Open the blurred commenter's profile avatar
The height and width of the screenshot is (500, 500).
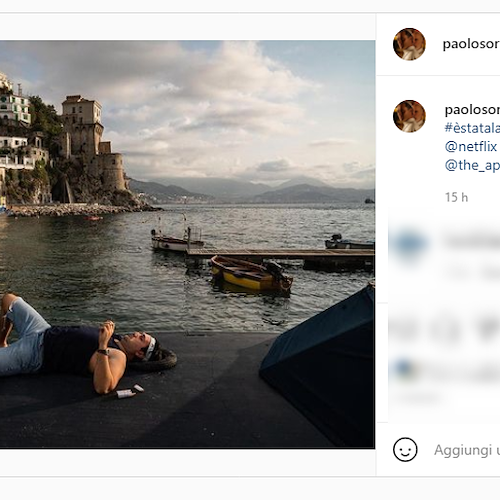coord(409,243)
